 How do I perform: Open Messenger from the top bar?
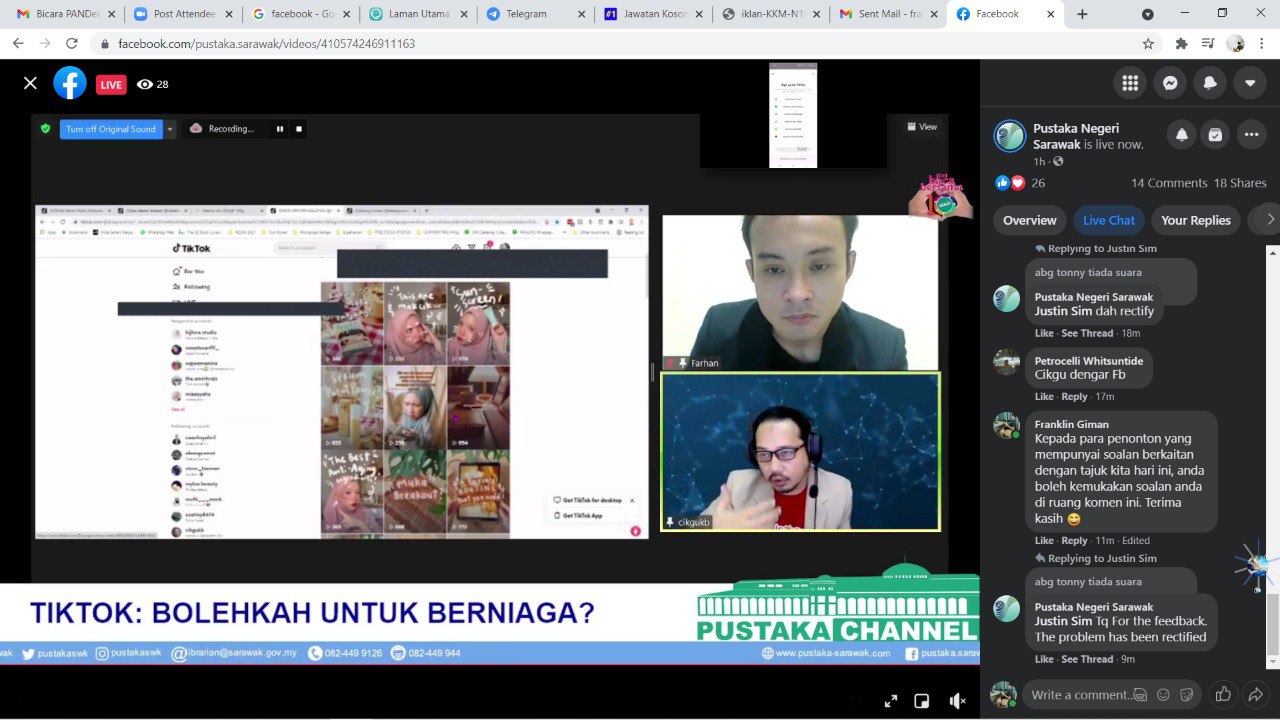pos(1170,83)
